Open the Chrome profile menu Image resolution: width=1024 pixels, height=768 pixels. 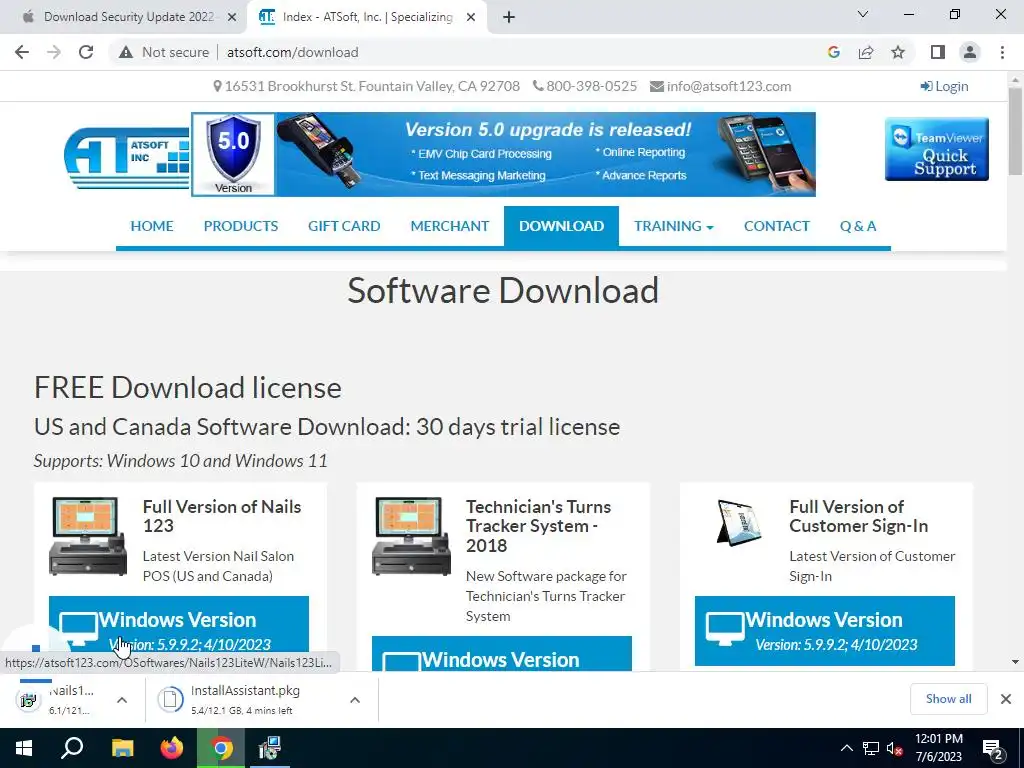(x=970, y=52)
